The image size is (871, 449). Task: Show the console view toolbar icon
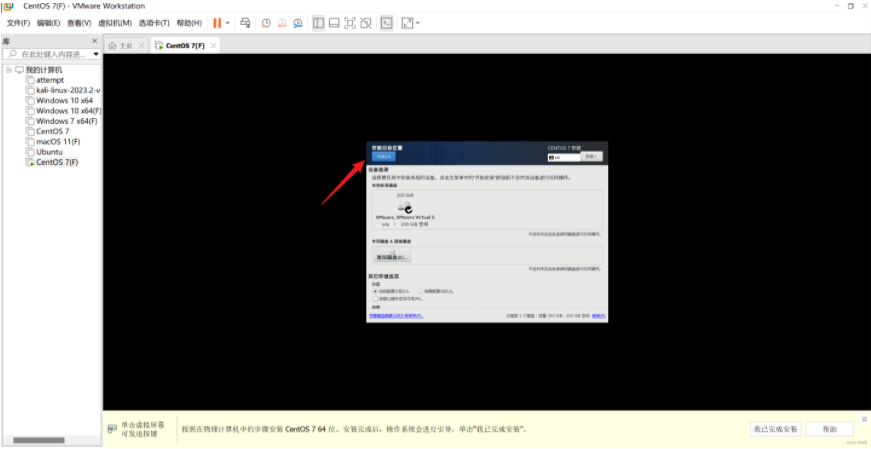pos(387,23)
